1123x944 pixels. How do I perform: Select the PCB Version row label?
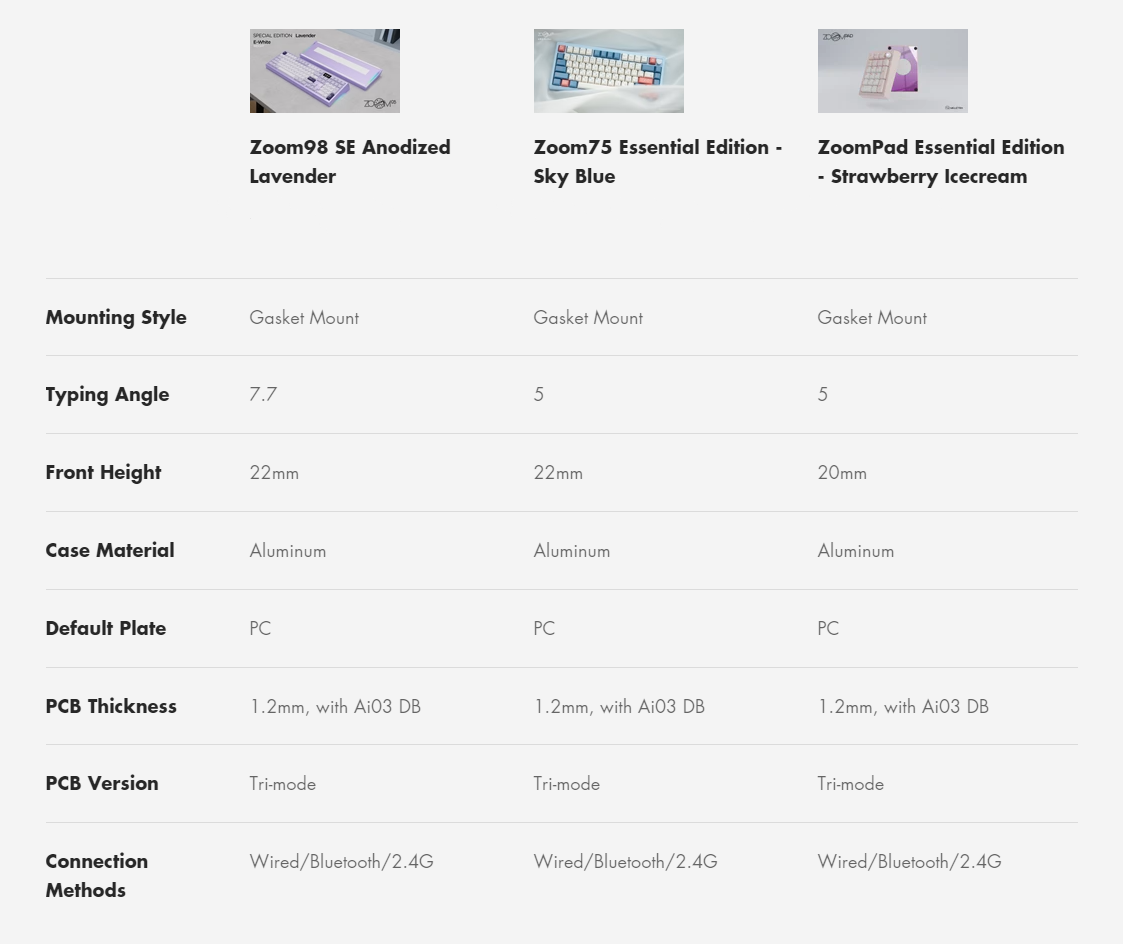102,784
